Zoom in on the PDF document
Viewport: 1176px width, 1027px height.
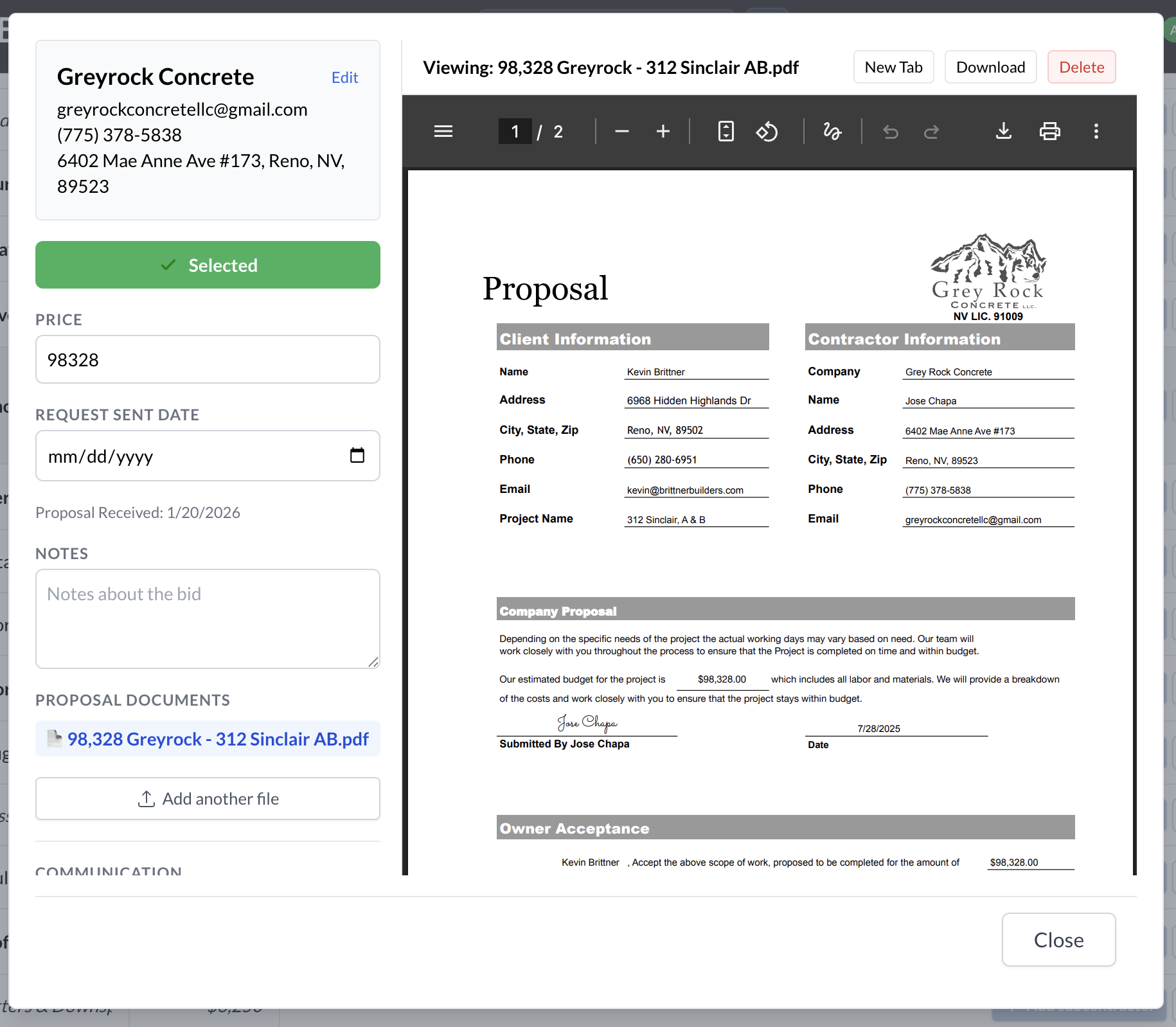pyautogui.click(x=663, y=132)
